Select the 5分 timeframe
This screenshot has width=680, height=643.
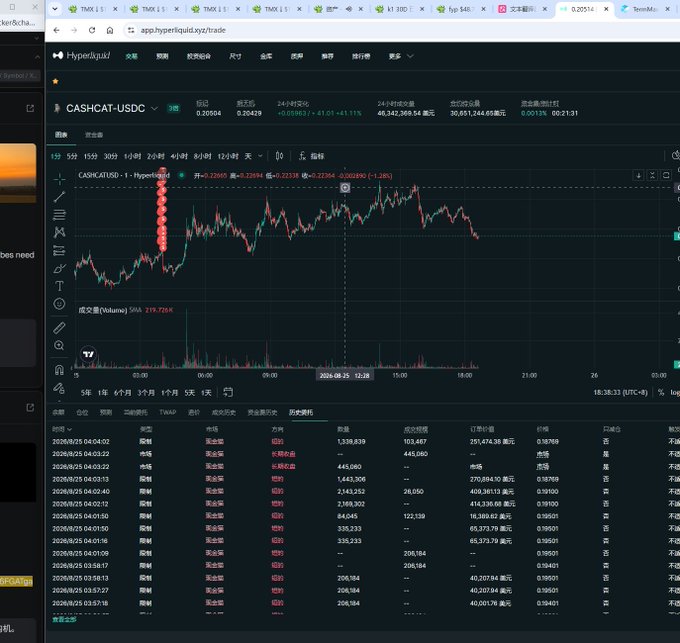(x=72, y=156)
